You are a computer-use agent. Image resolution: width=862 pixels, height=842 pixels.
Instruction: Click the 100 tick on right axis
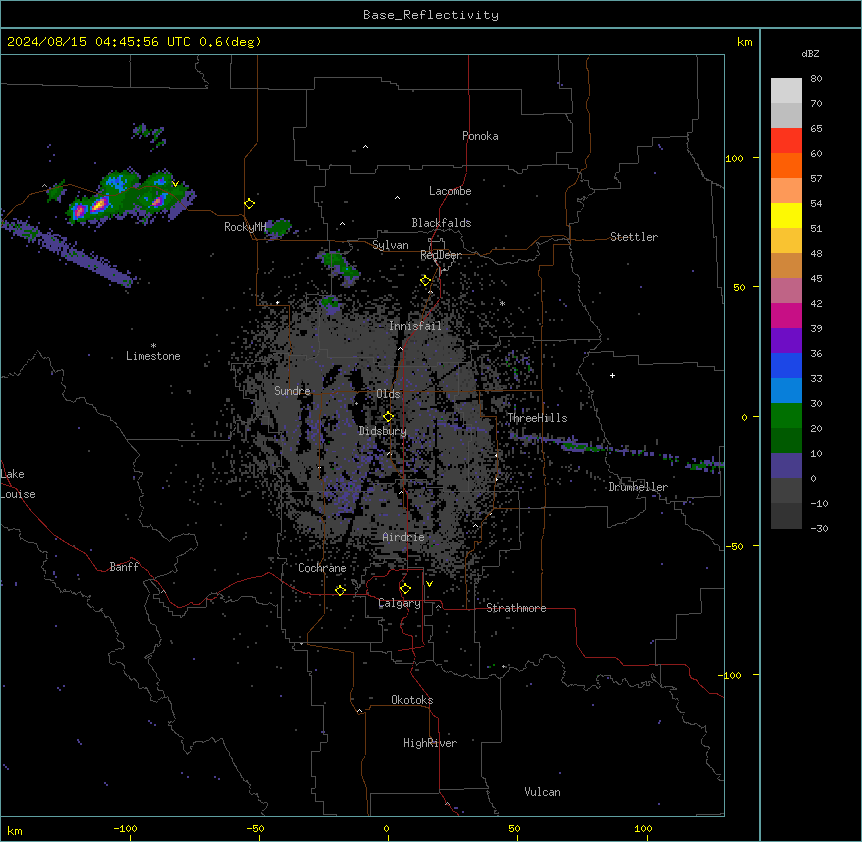pyautogui.click(x=734, y=158)
